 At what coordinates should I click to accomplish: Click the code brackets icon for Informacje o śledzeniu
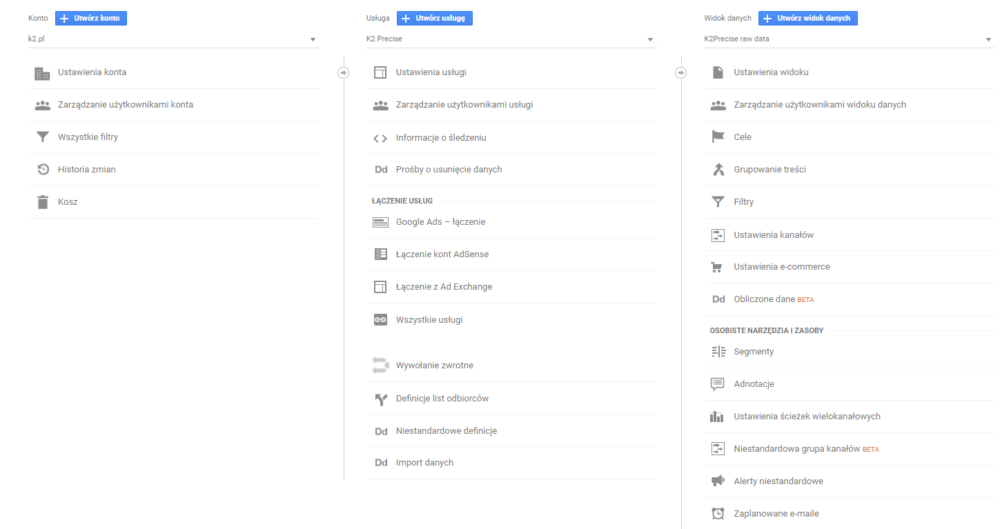[380, 138]
